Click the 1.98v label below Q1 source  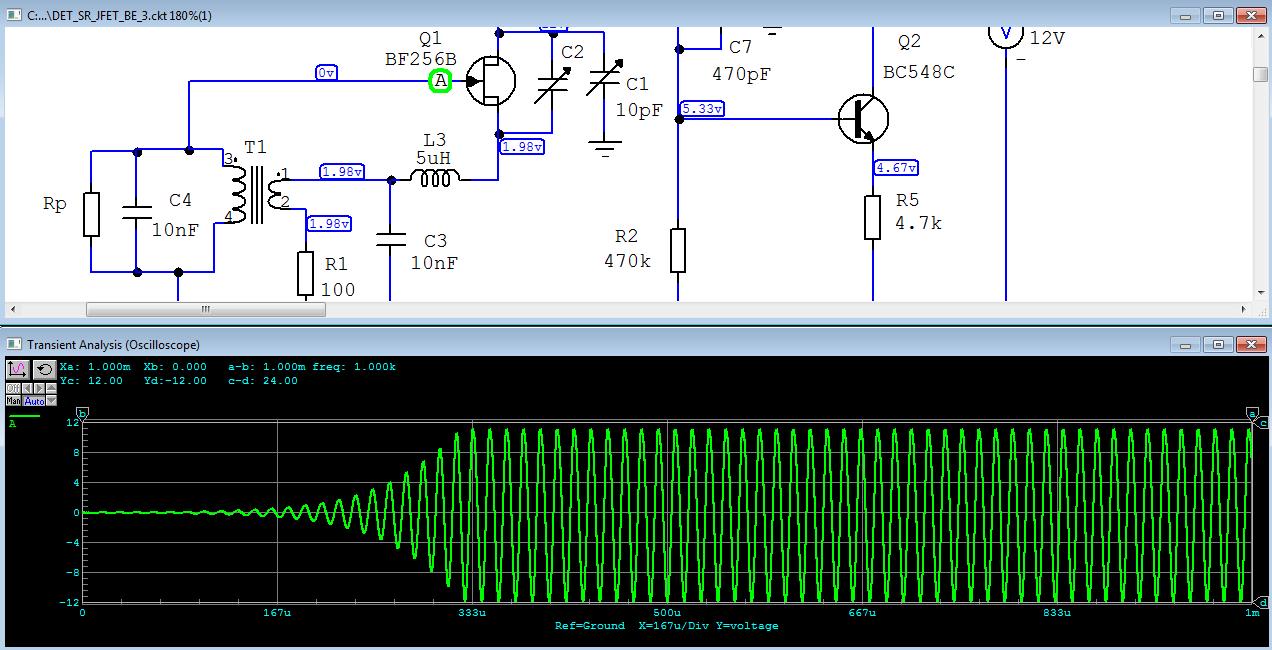(522, 146)
